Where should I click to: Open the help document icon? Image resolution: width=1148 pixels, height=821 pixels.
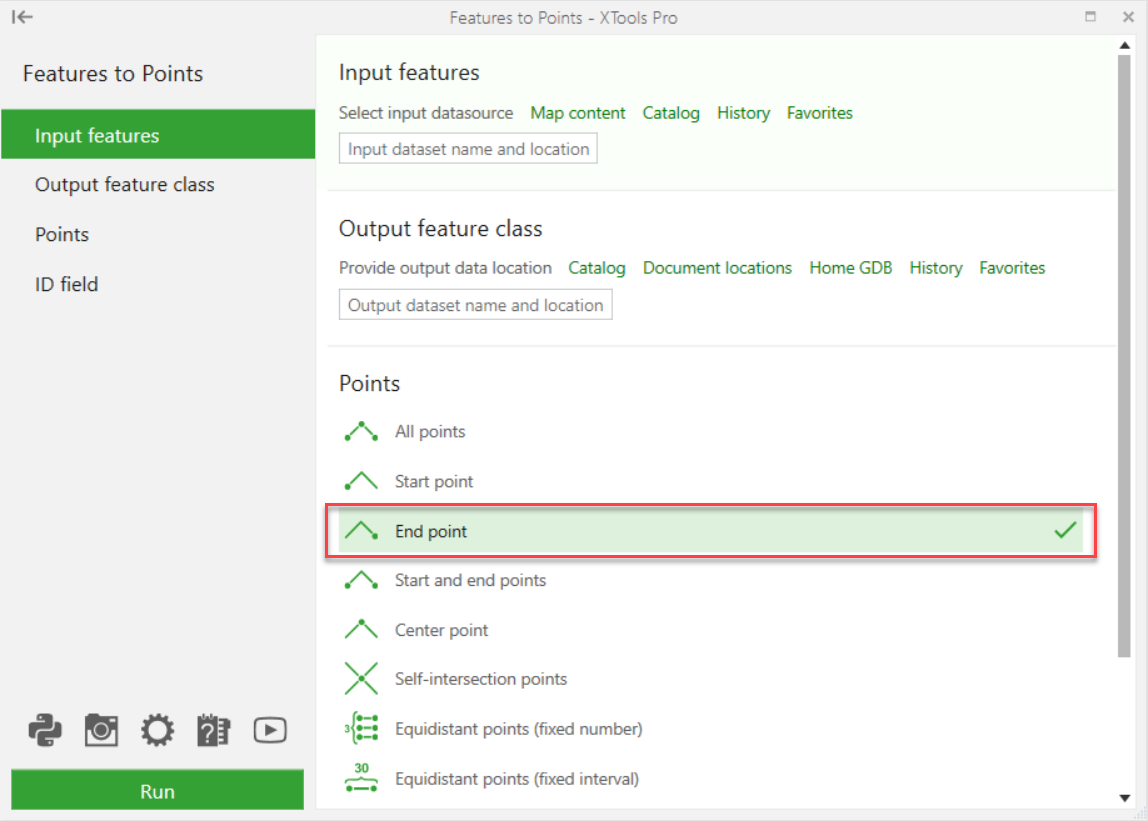213,731
